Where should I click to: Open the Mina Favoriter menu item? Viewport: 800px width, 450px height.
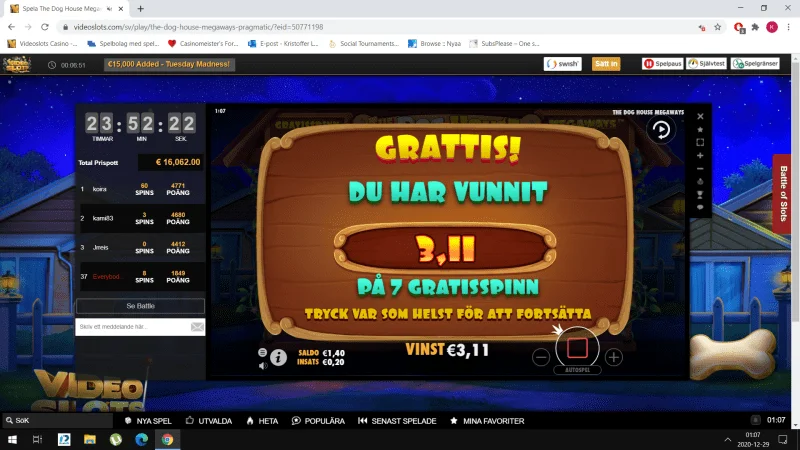pos(487,421)
